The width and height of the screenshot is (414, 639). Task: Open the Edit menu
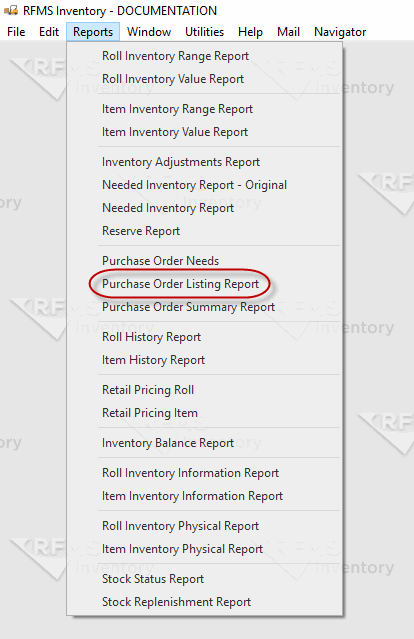point(49,32)
